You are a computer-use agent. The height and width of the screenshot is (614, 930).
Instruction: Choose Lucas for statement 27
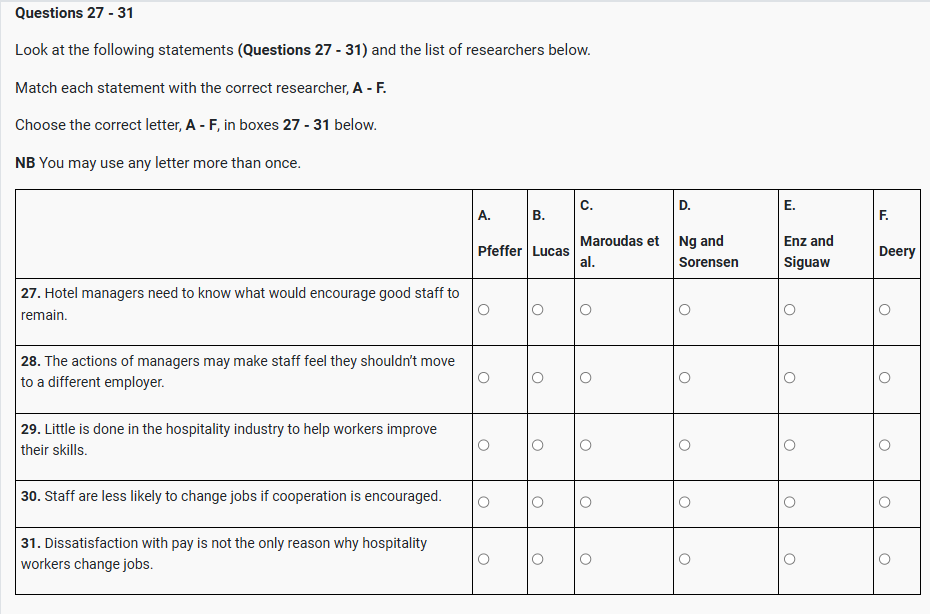tap(537, 310)
